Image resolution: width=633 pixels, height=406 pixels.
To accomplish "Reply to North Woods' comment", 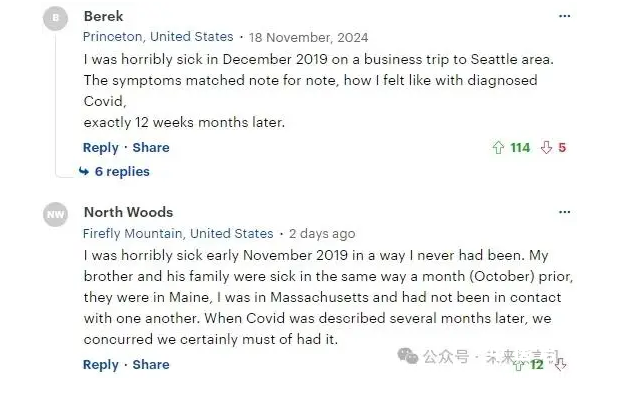I will [101, 365].
